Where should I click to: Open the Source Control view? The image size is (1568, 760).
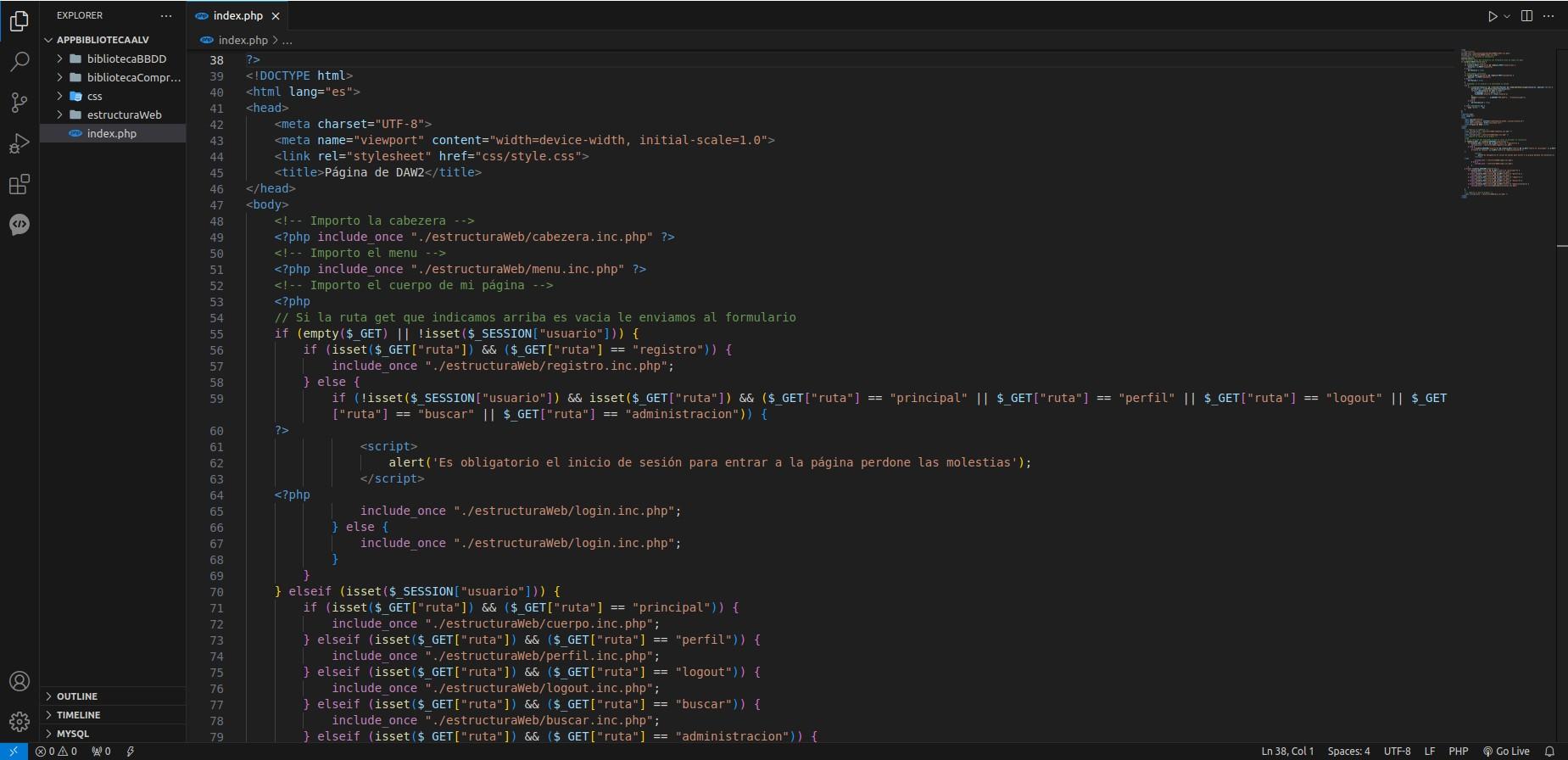(19, 103)
